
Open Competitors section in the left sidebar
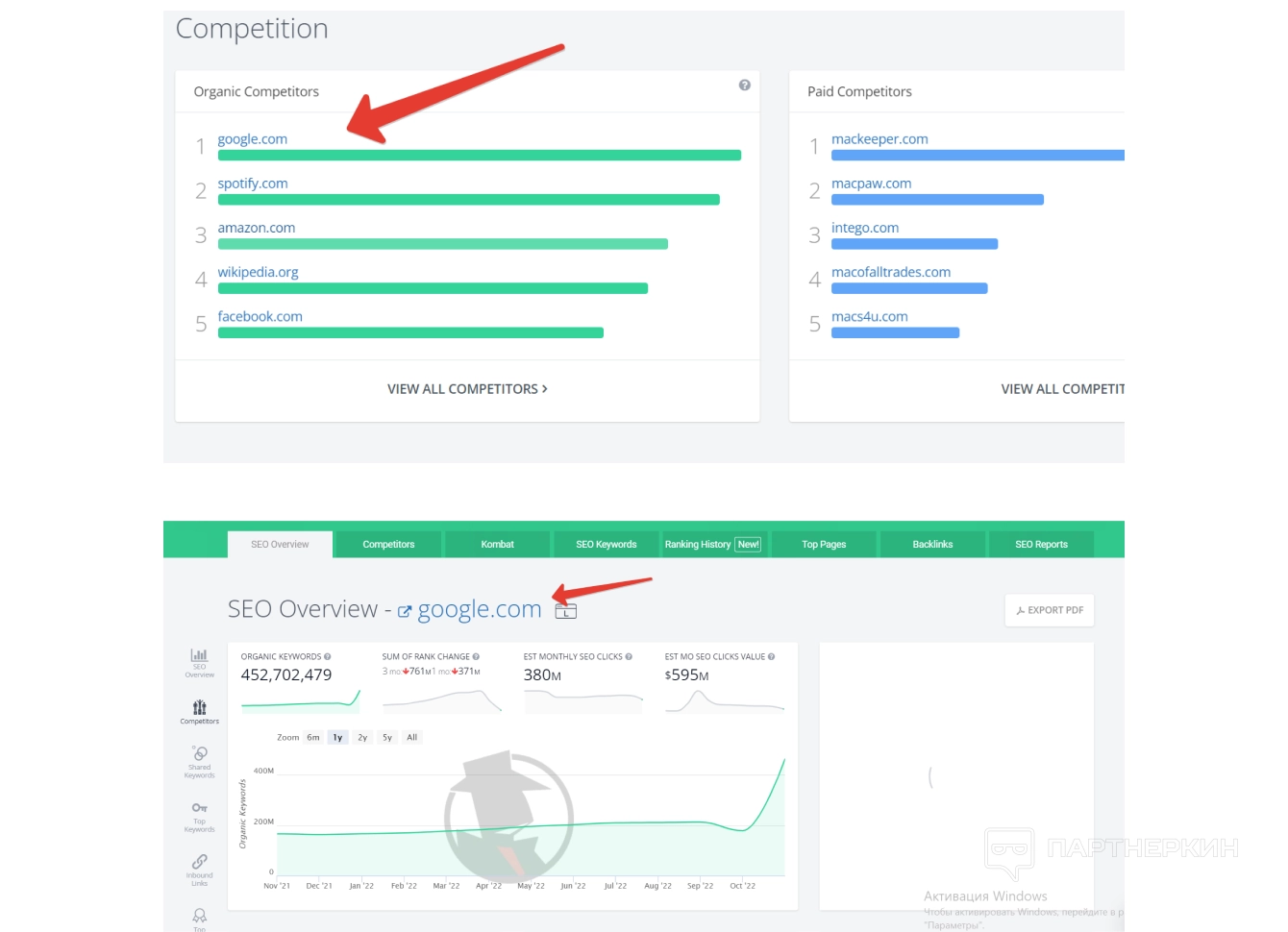(199, 712)
